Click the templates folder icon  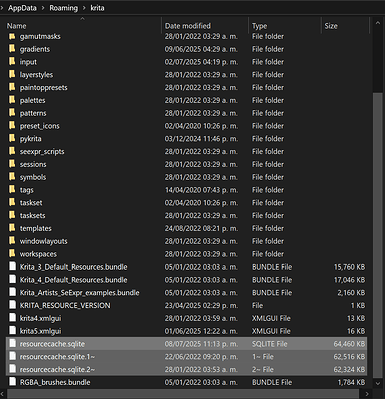12,228
